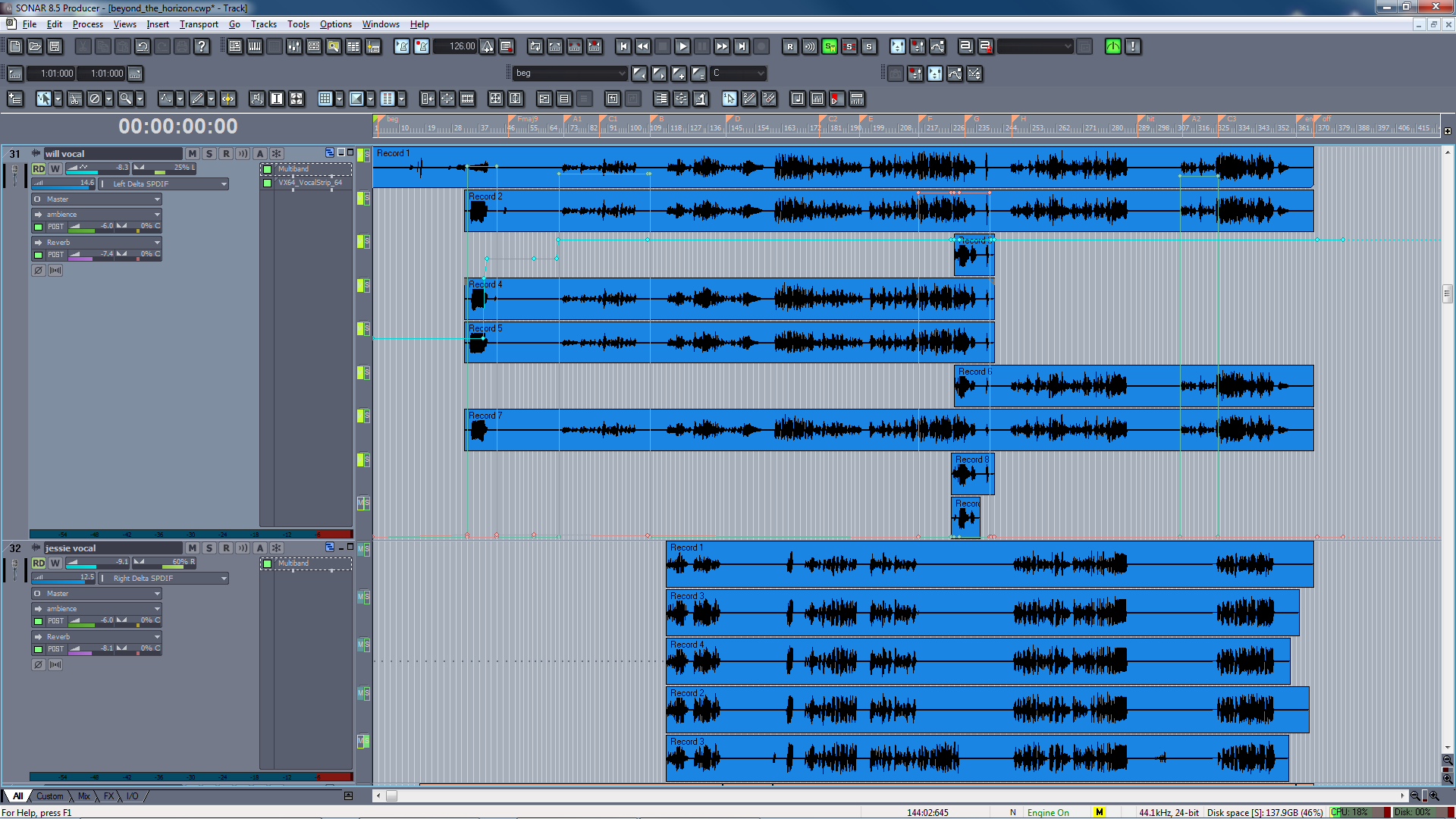This screenshot has height=819, width=1456.
Task: Switch to the FX tab
Action: [x=108, y=795]
